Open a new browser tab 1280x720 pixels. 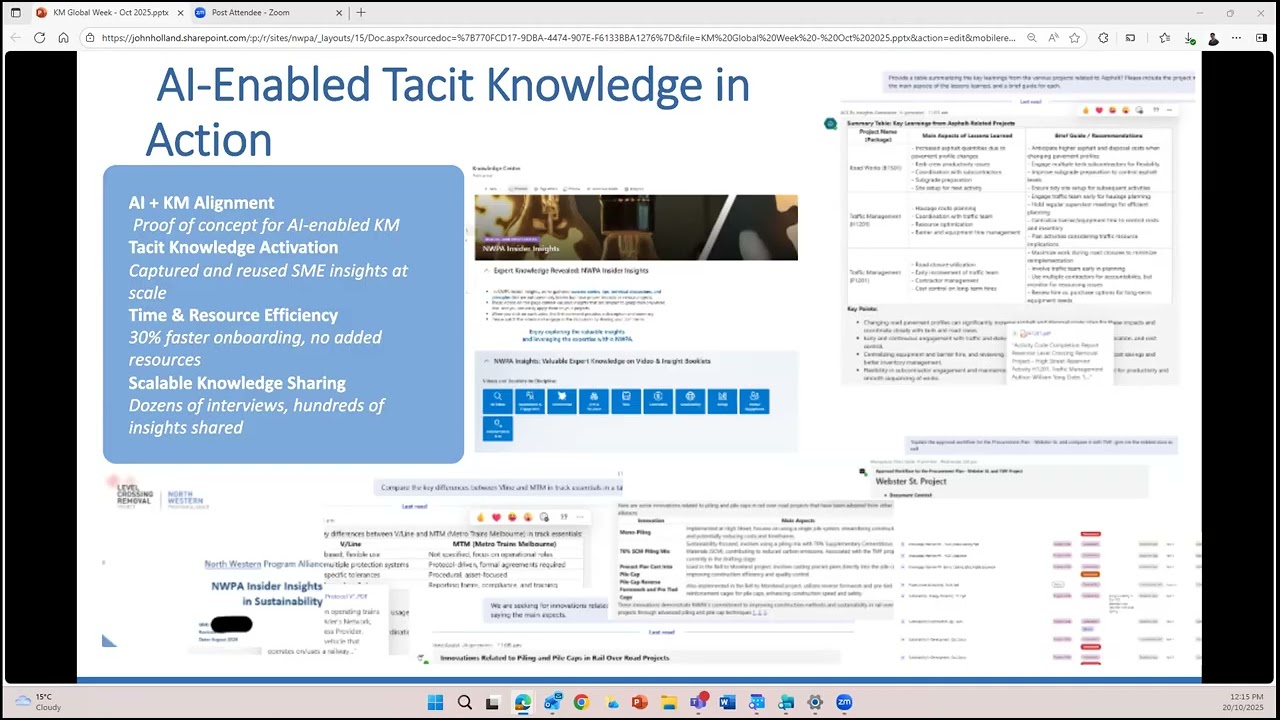click(x=361, y=13)
